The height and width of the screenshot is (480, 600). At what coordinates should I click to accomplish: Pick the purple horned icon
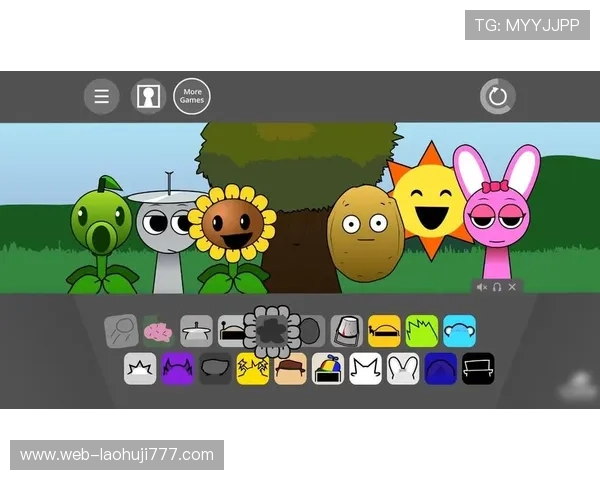tap(178, 369)
